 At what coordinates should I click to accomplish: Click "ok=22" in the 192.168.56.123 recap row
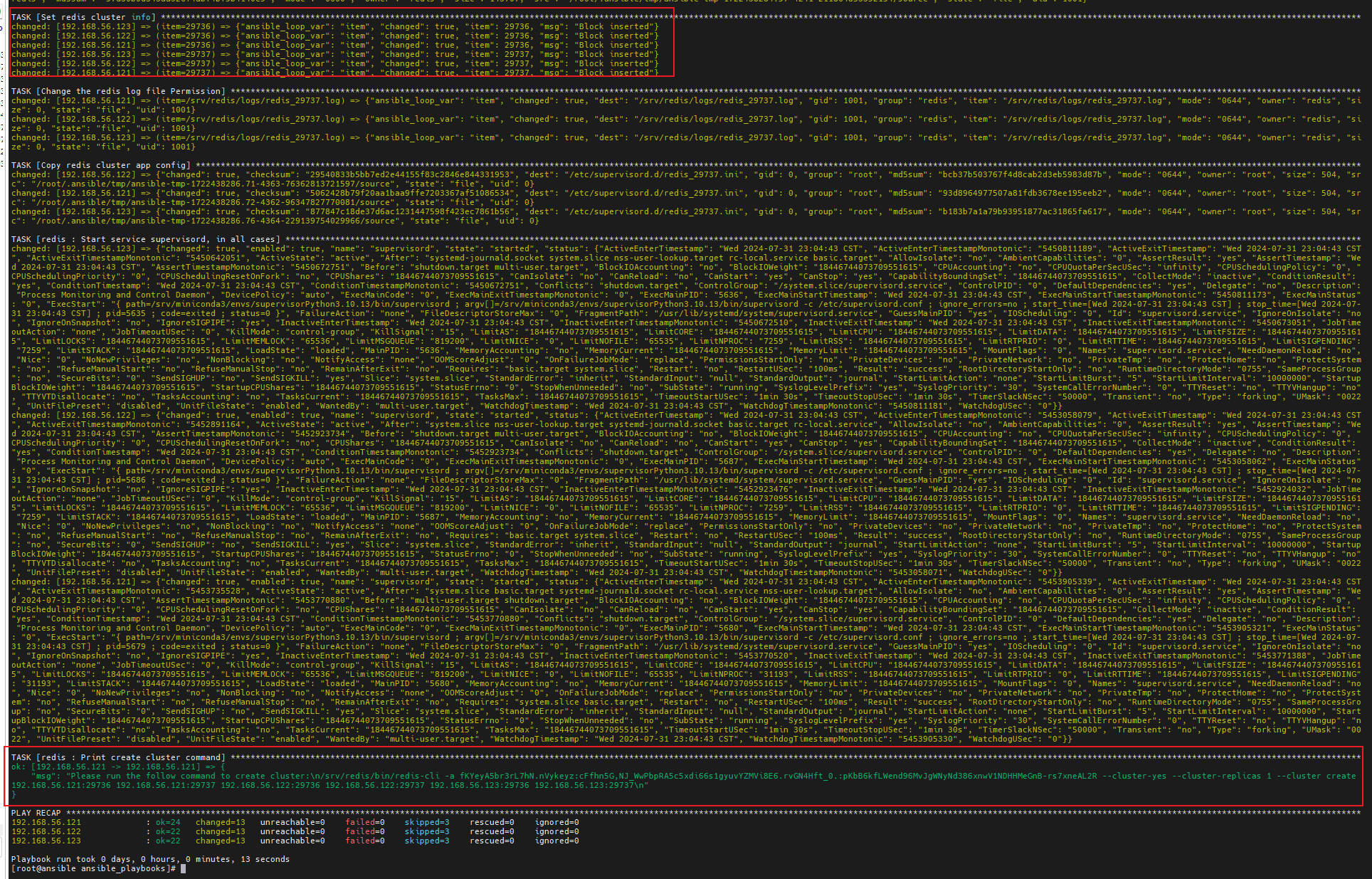click(168, 841)
